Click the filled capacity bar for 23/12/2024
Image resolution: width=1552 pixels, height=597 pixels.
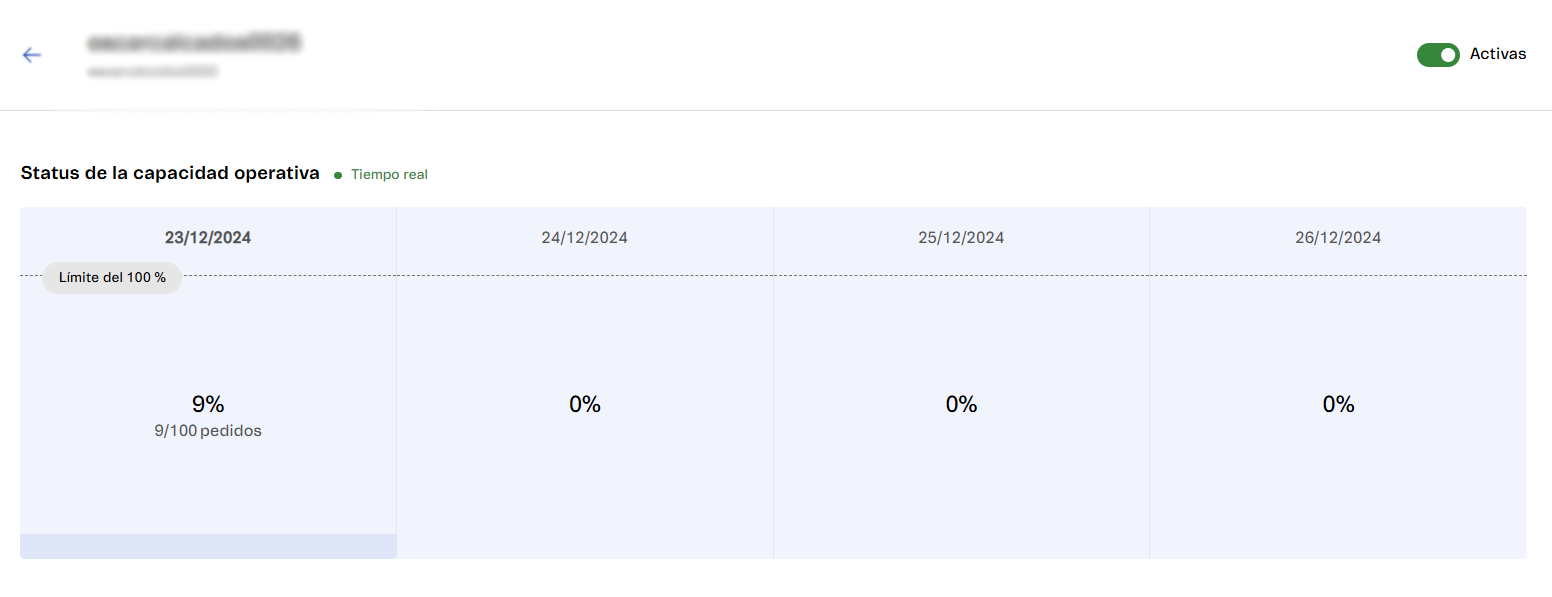pyautogui.click(x=208, y=546)
